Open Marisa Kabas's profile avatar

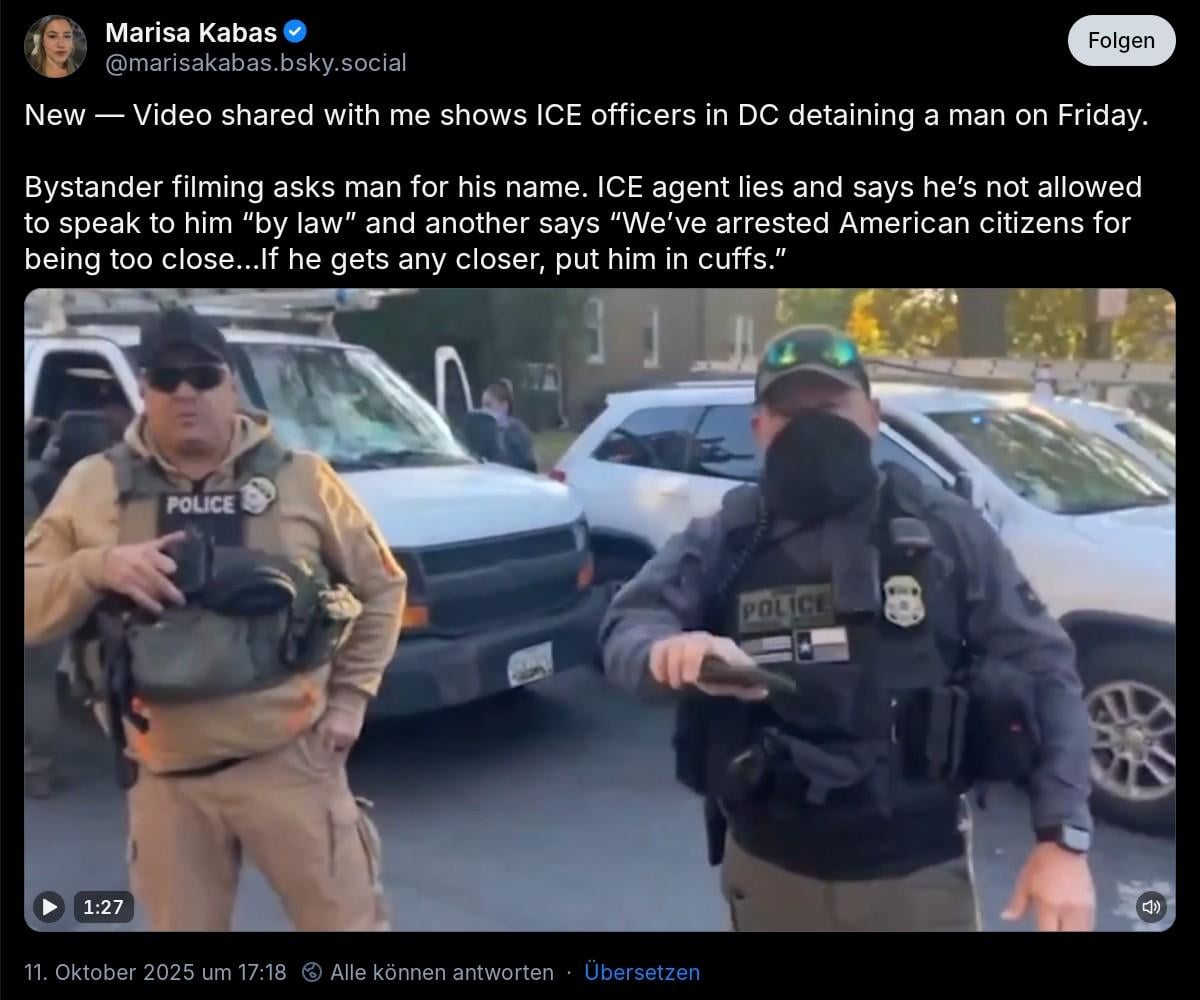pos(55,46)
